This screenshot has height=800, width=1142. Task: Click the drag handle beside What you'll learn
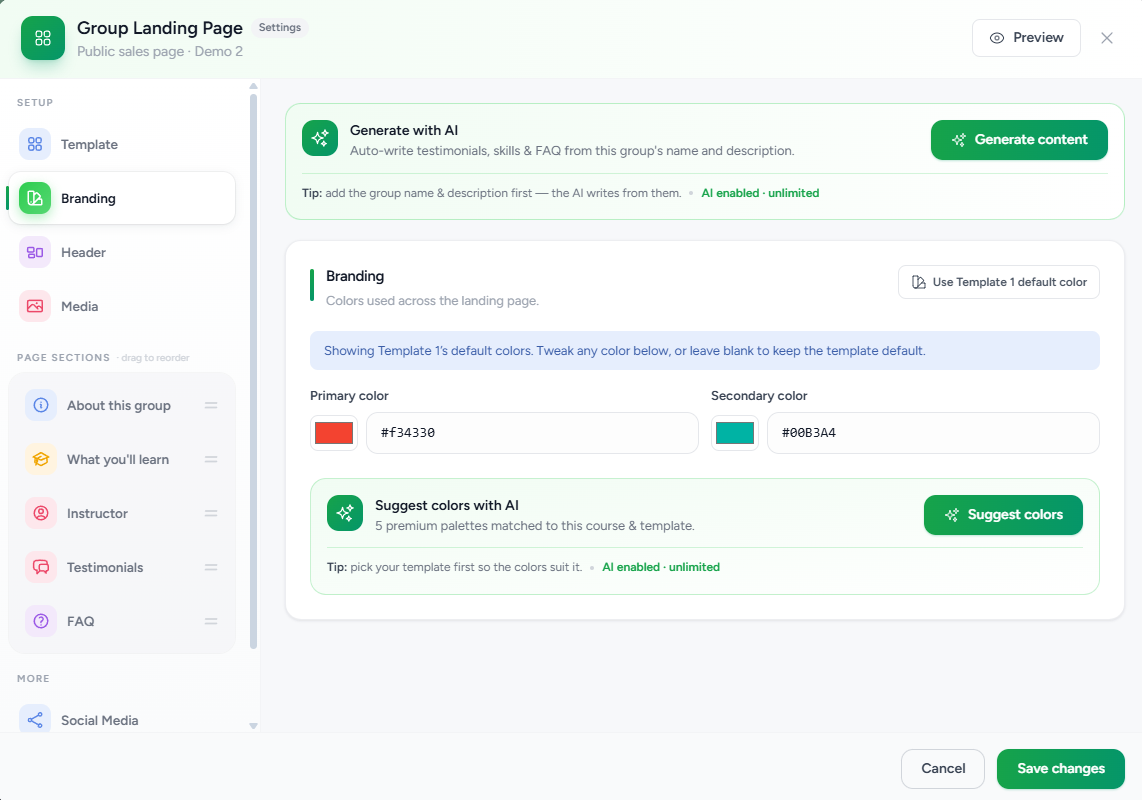click(x=211, y=459)
